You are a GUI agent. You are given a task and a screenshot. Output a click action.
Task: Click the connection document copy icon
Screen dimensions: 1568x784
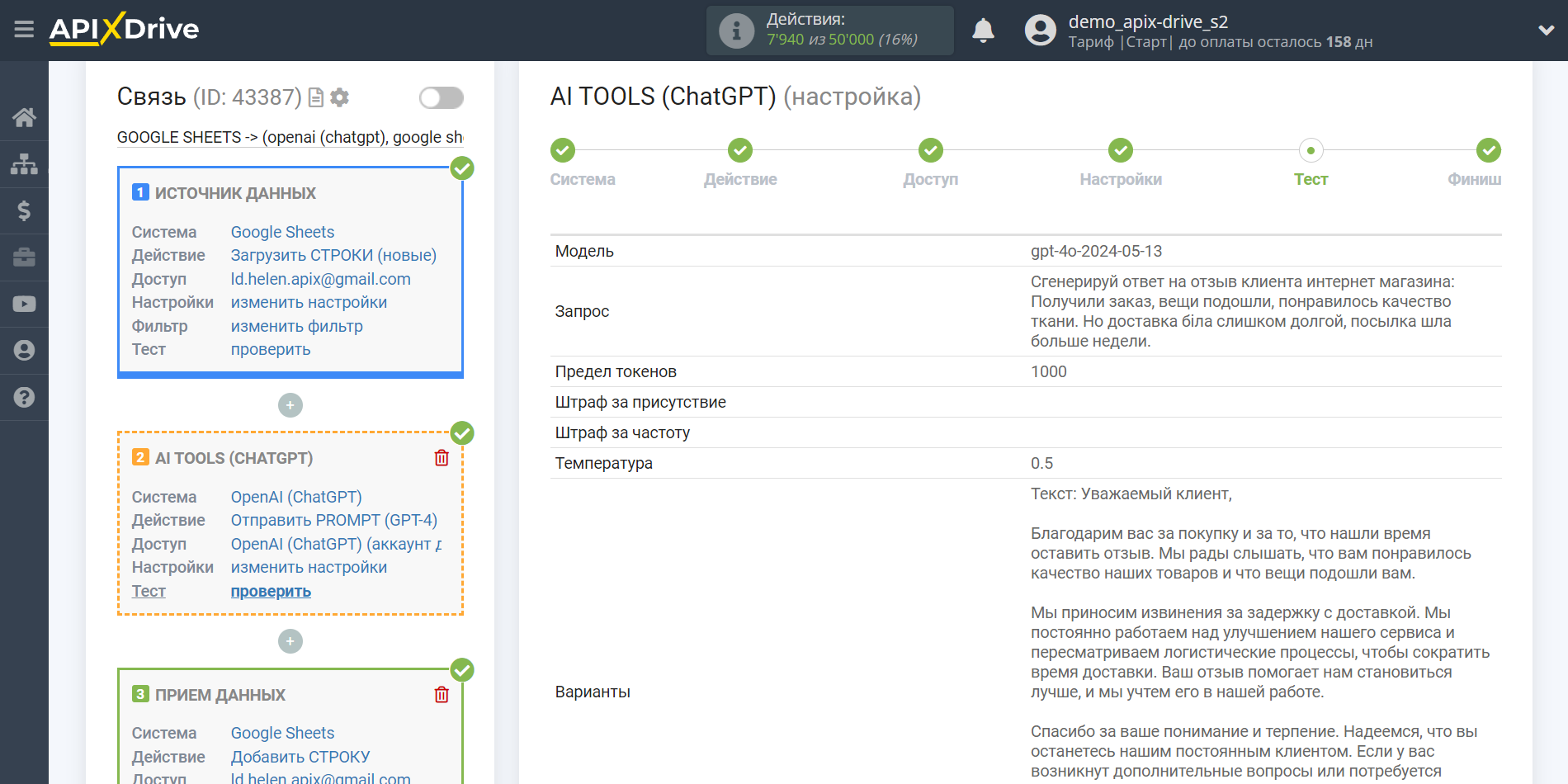click(315, 97)
